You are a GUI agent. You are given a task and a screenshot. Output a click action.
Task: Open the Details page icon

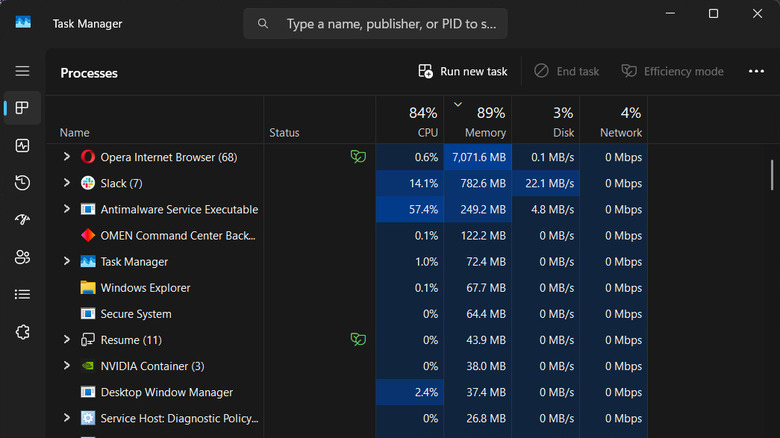coord(22,294)
